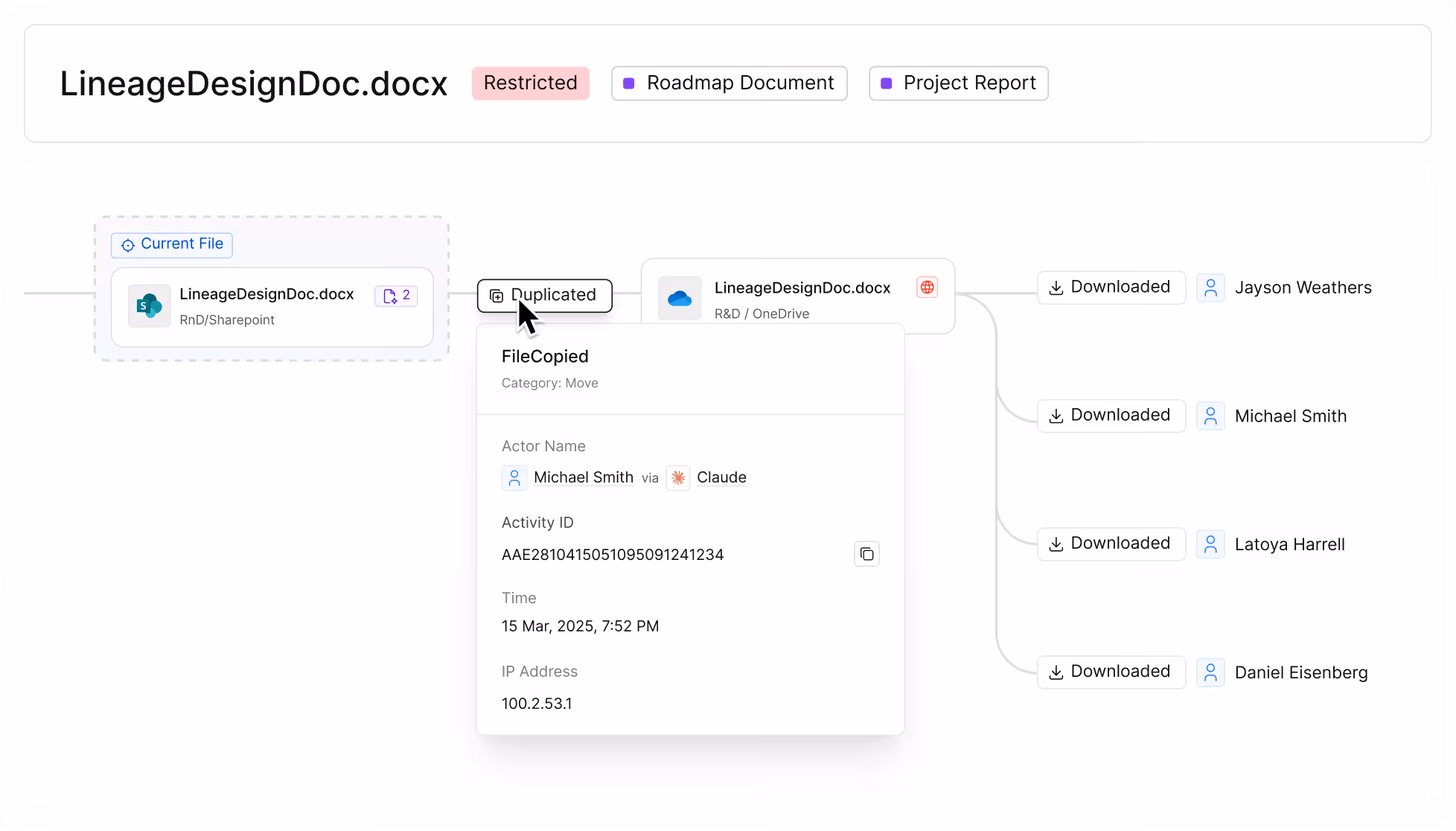Open Michael Smith actor link in popup
This screenshot has height=831, width=1456.
(583, 477)
